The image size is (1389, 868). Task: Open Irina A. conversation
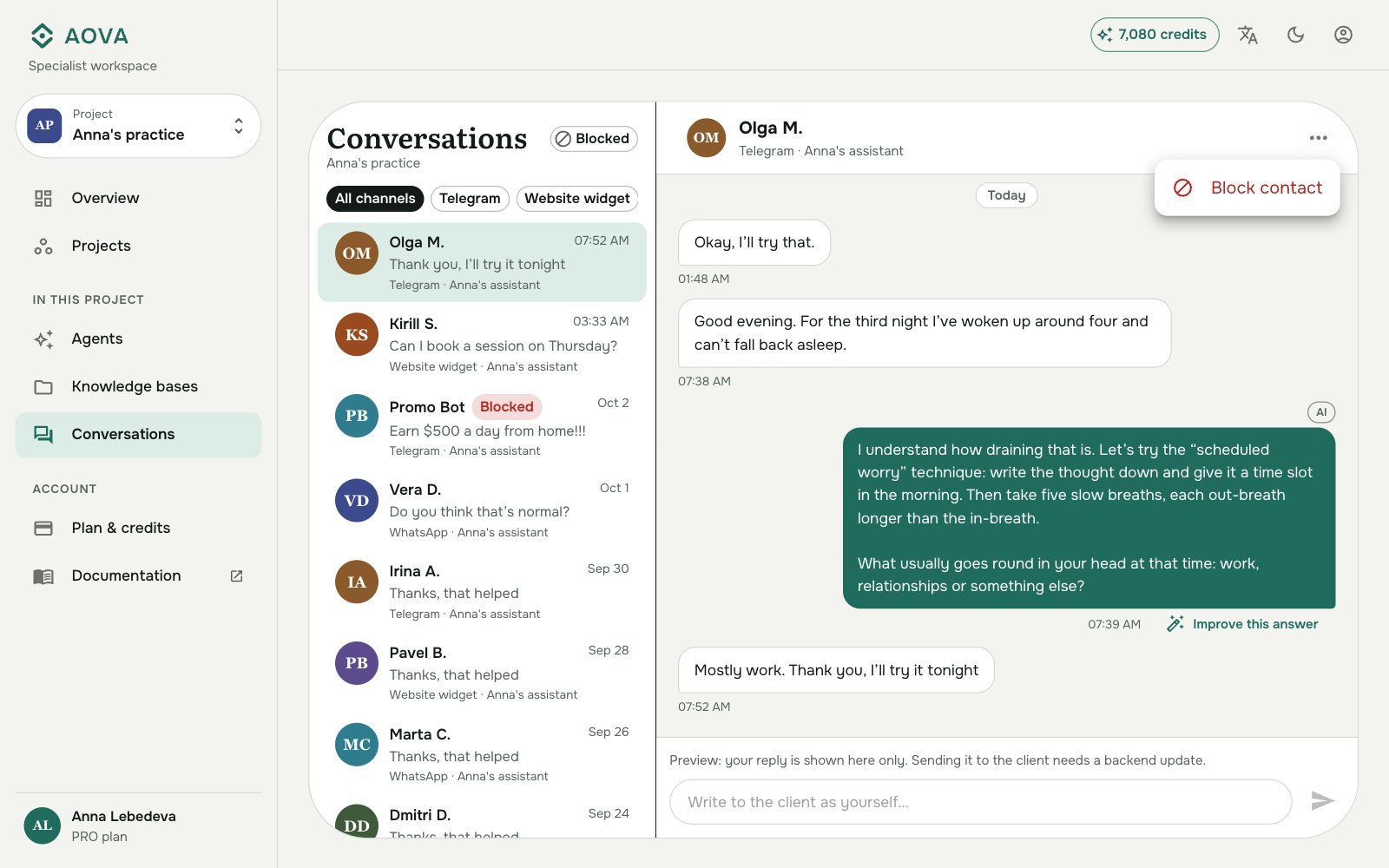coord(482,591)
